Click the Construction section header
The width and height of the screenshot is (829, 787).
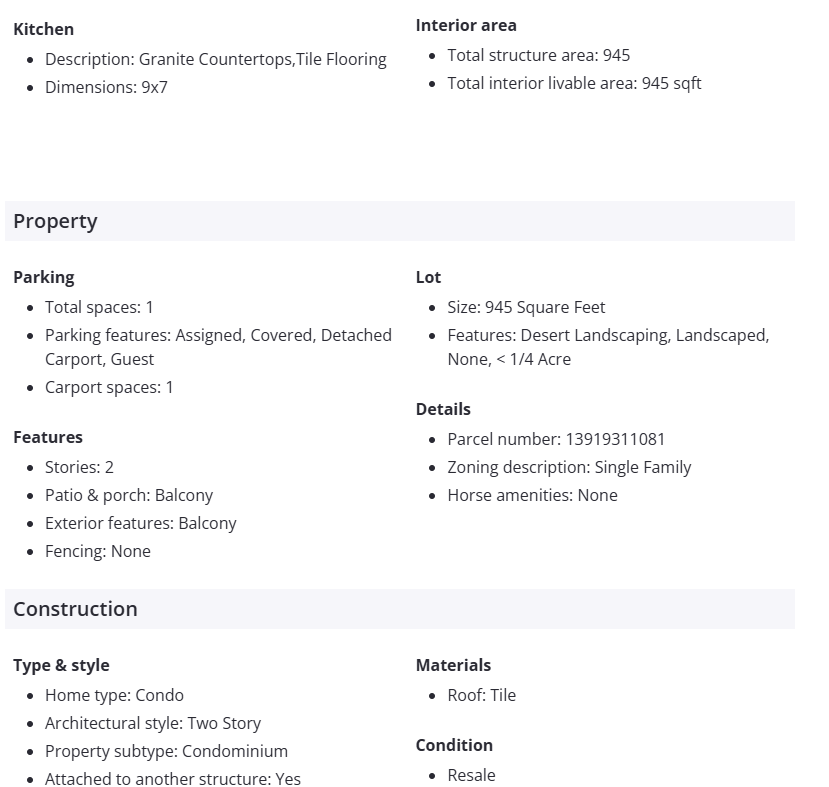[76, 609]
